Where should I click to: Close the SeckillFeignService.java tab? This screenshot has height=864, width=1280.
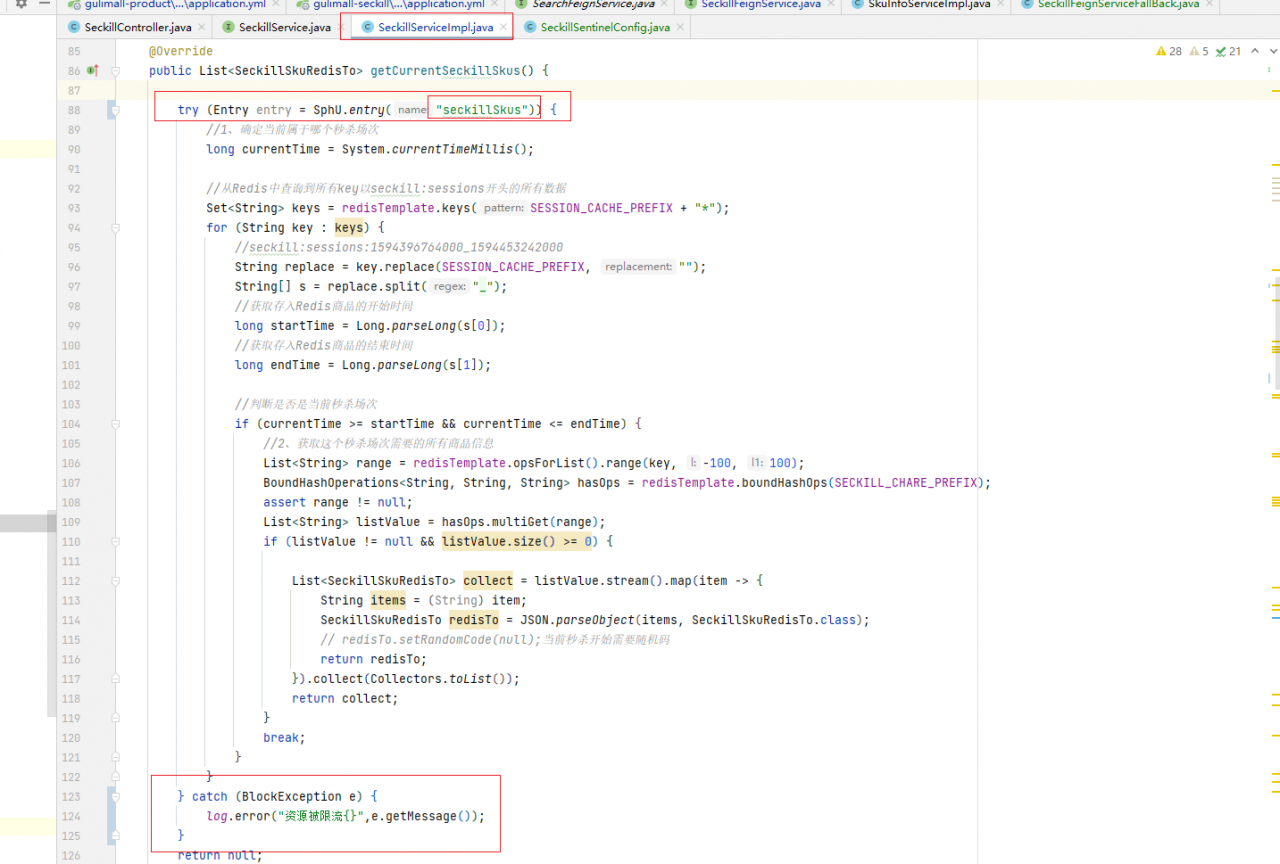point(831,4)
